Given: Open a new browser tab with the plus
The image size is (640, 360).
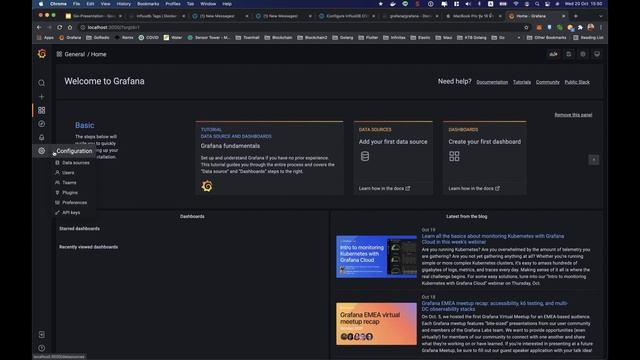Looking at the screenshot, I should [x=576, y=16].
